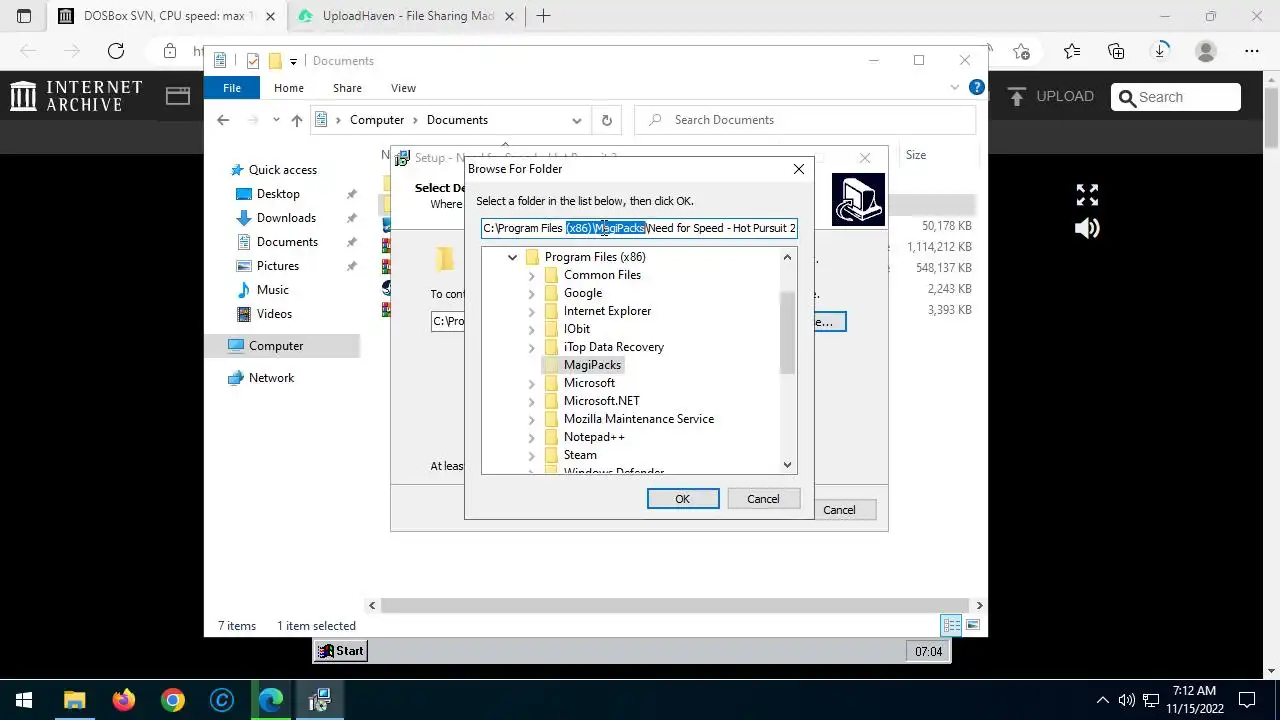Expand the IObit folder node
Viewport: 1280px width, 720px height.
click(x=532, y=329)
